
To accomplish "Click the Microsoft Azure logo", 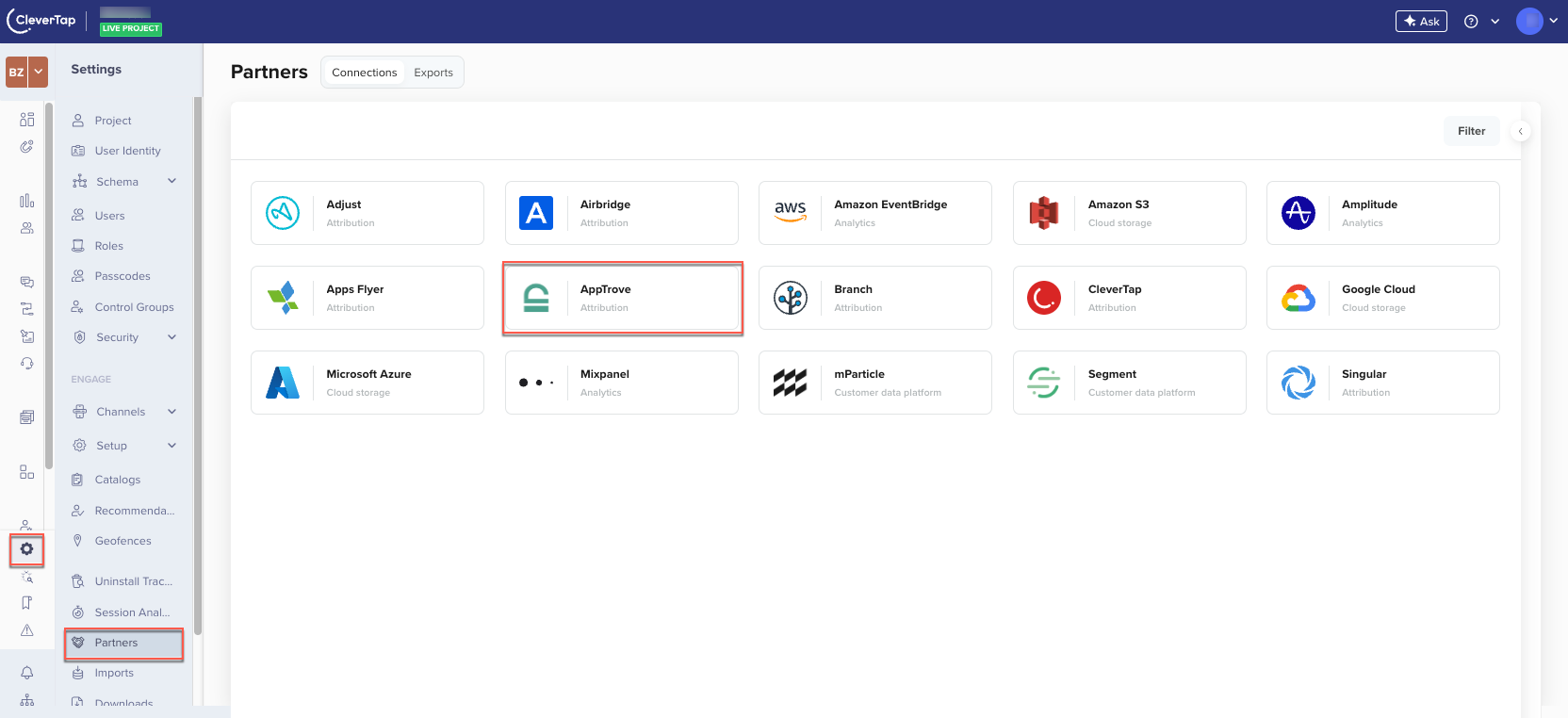I will point(283,383).
